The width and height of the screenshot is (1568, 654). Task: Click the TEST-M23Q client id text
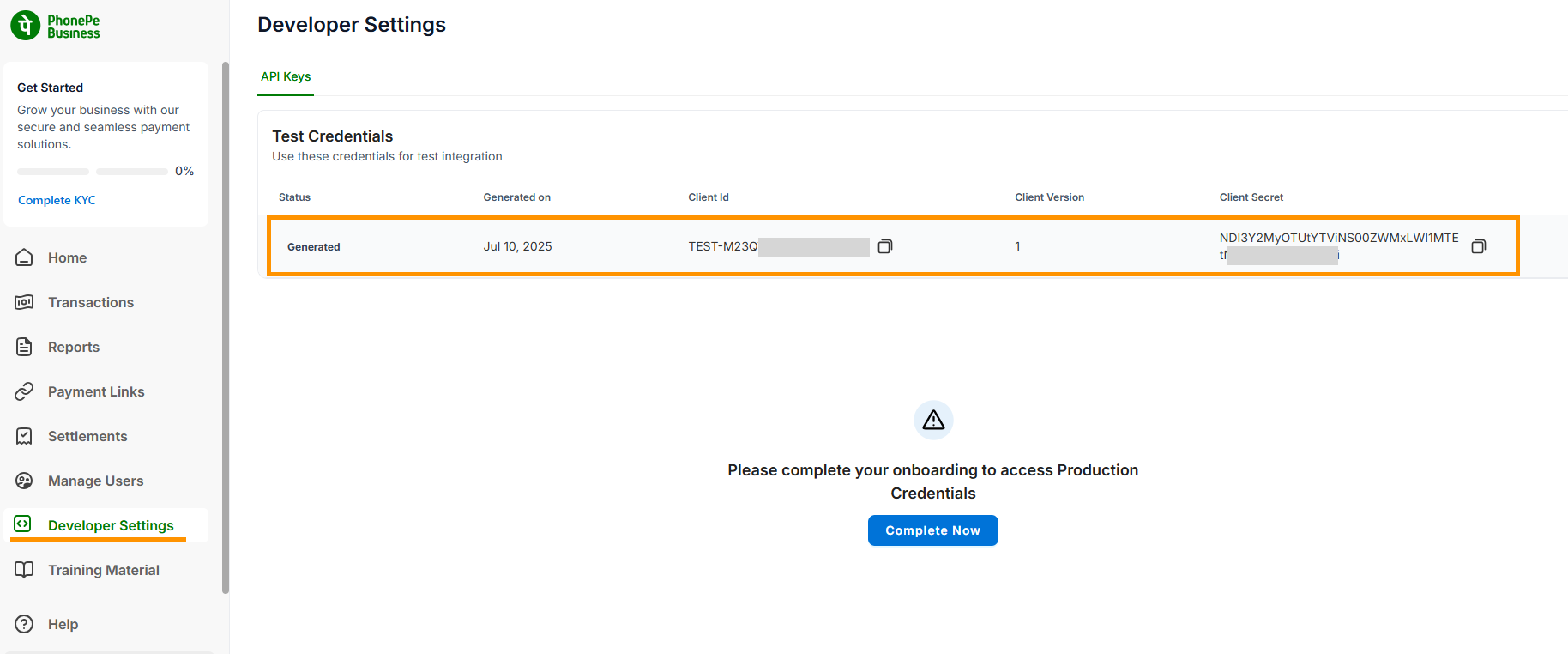pos(723,246)
